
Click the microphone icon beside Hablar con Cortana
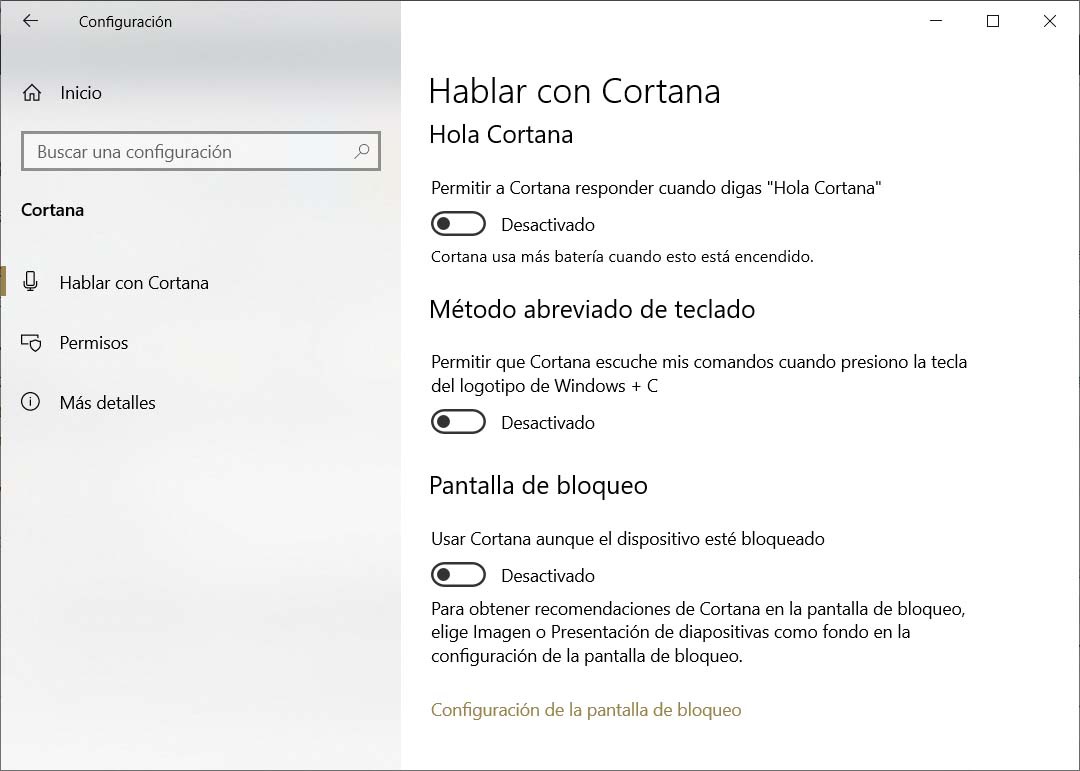pos(31,282)
